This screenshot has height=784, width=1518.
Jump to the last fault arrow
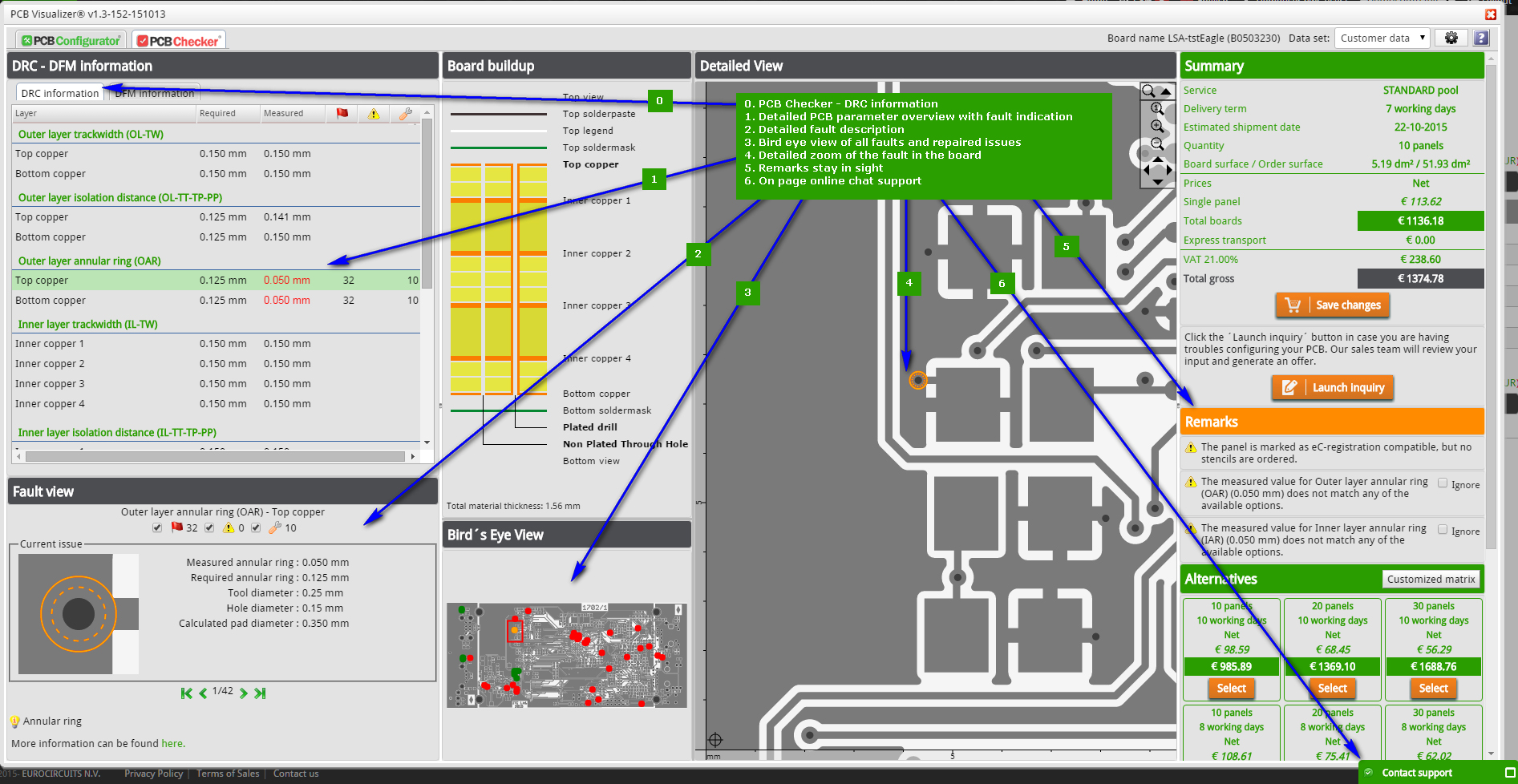click(x=260, y=693)
